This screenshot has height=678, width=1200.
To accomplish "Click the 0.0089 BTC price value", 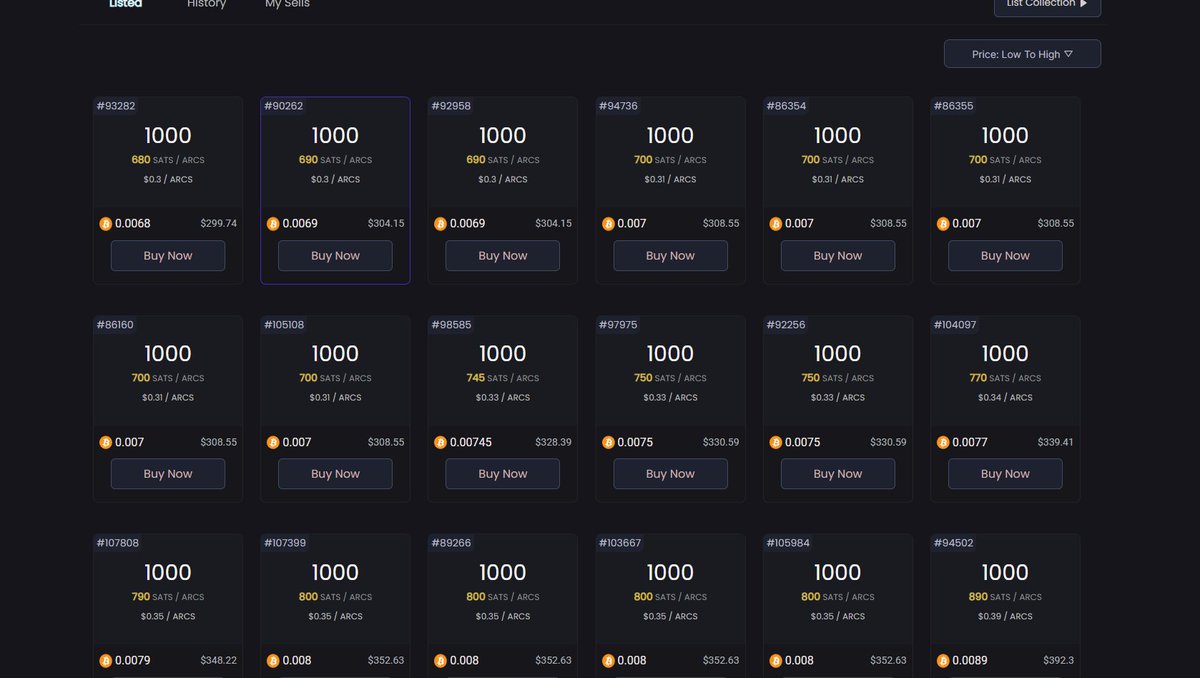I will (970, 661).
